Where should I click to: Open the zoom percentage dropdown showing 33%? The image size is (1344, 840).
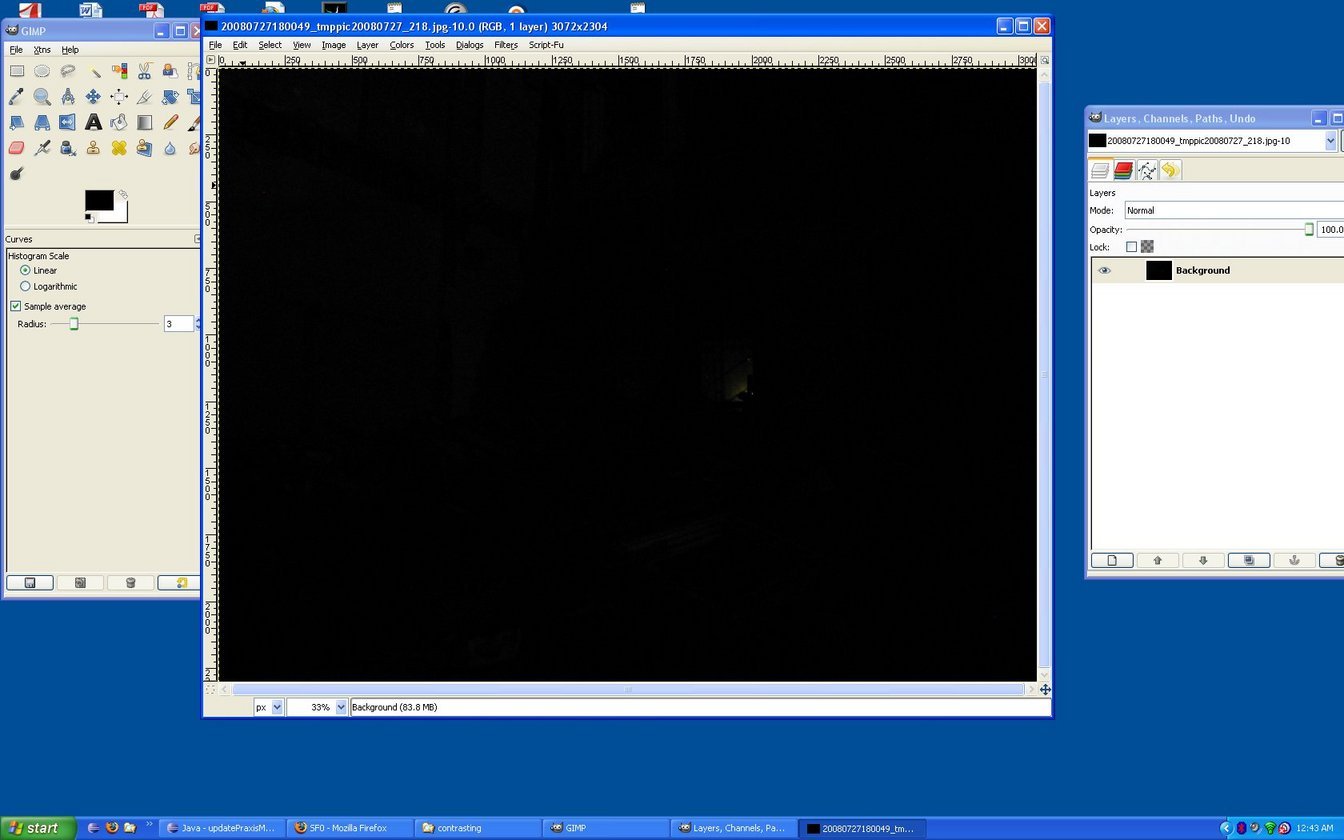tap(341, 707)
